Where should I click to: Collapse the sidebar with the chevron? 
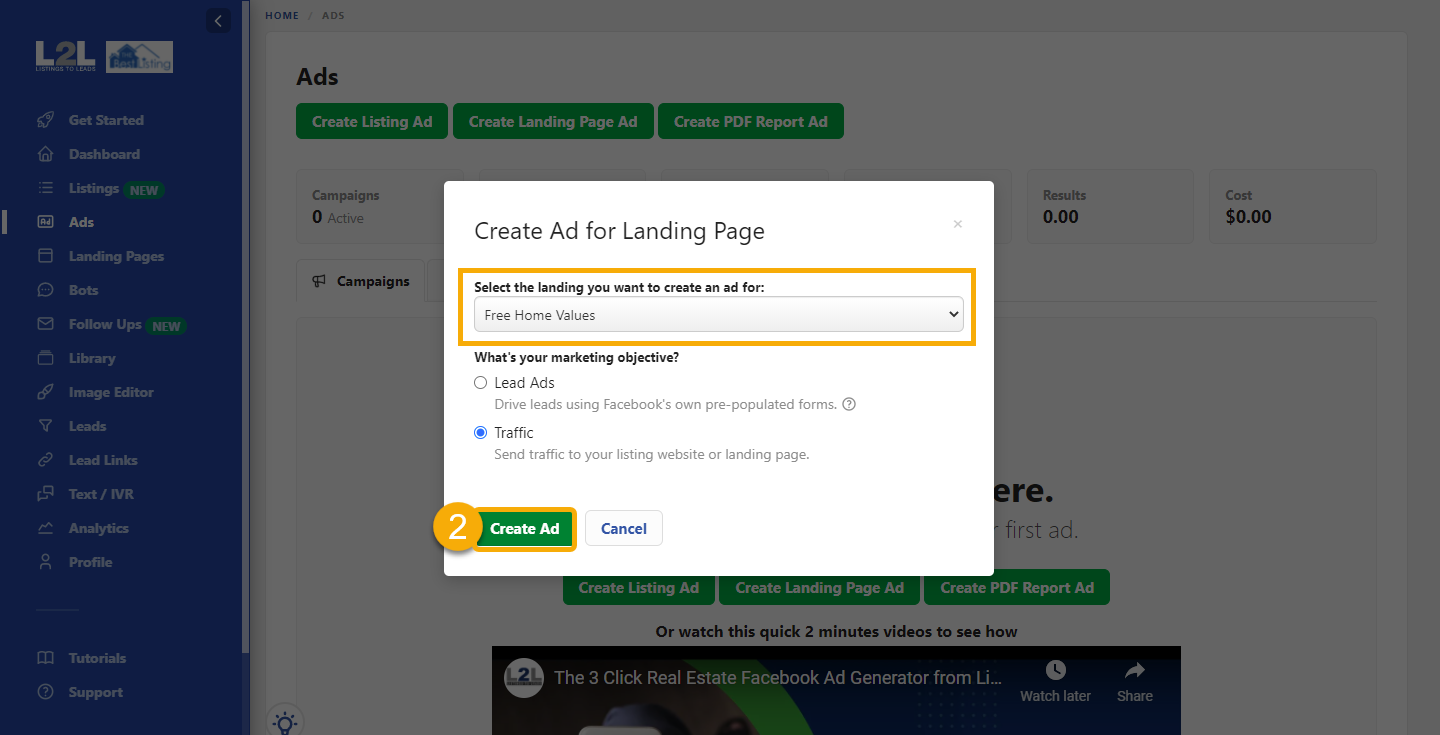[x=218, y=20]
